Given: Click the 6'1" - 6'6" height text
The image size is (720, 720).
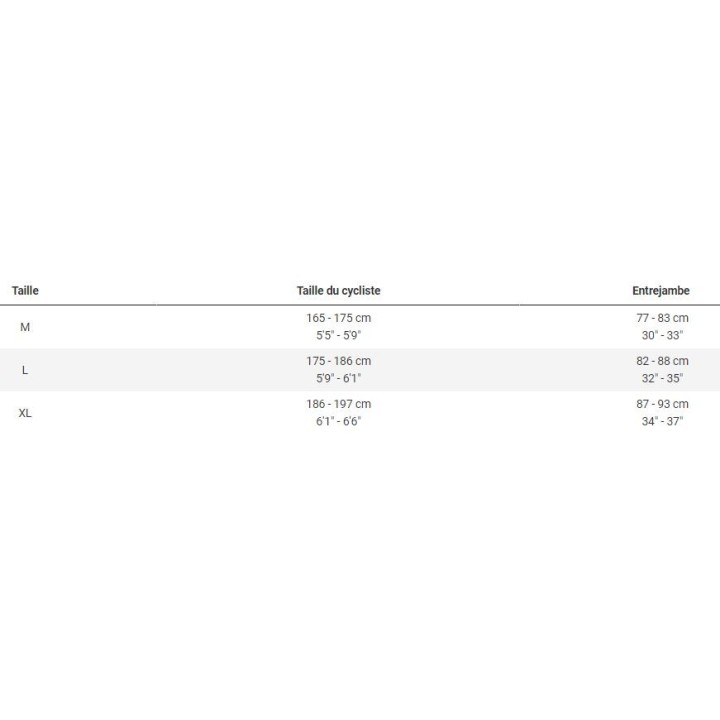Looking at the screenshot, I should click(x=338, y=421).
